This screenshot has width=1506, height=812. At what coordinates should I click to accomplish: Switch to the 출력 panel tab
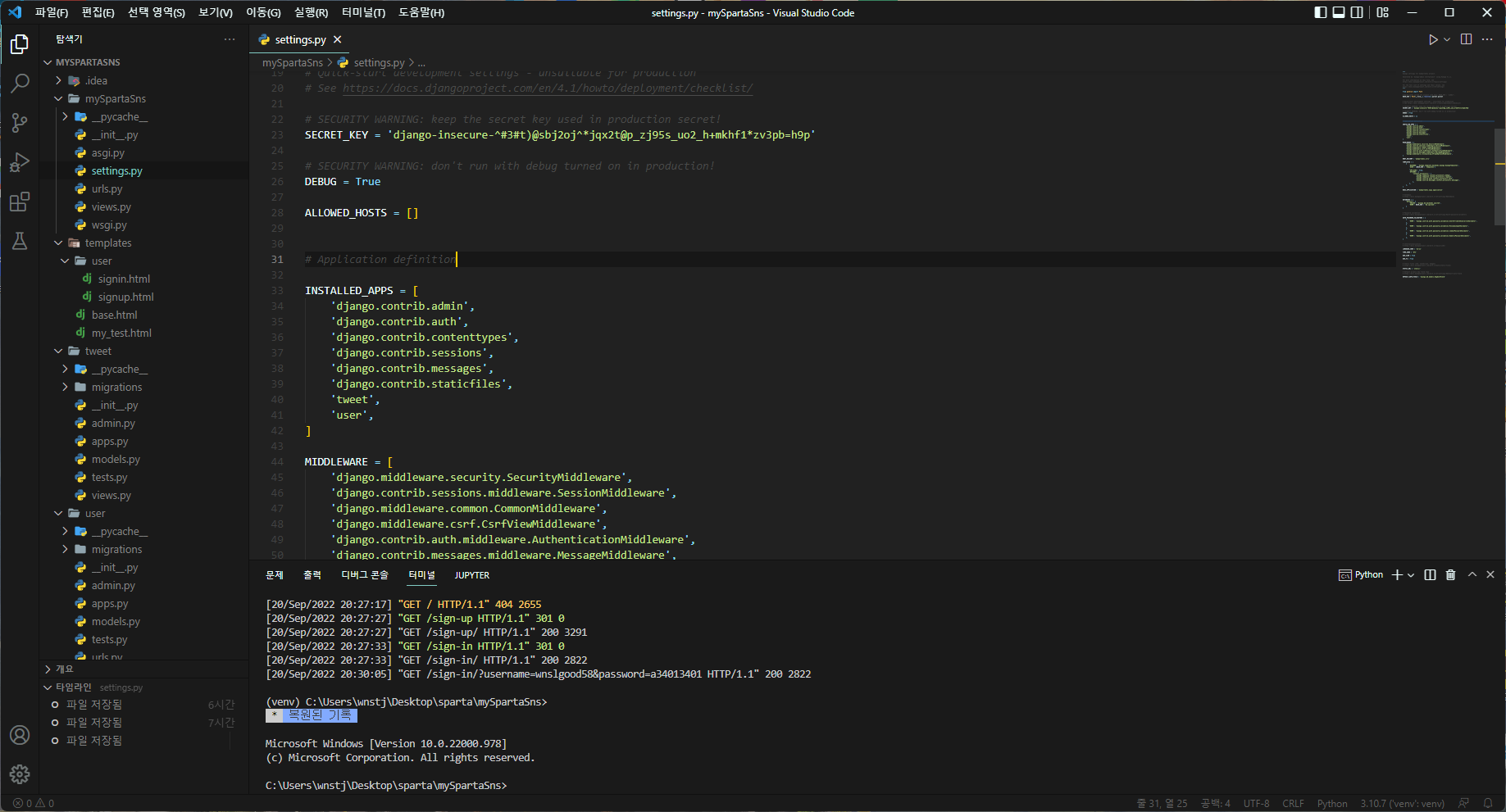(x=312, y=575)
